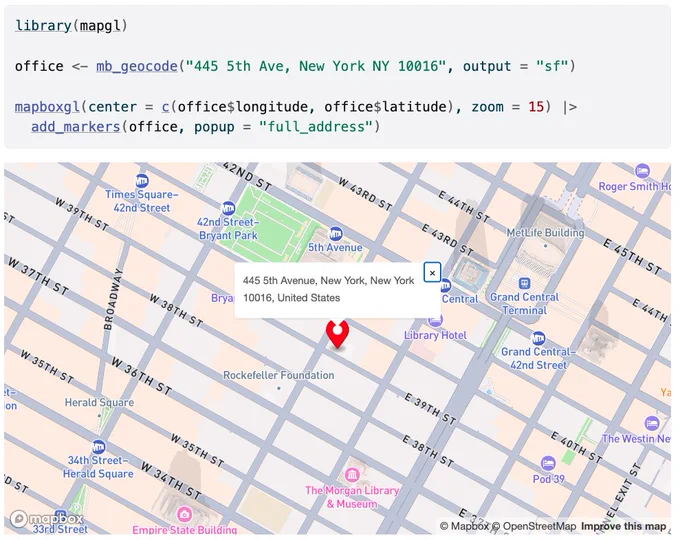Click the Empire State Building camera icon
This screenshot has height=540, width=680.
(185, 514)
